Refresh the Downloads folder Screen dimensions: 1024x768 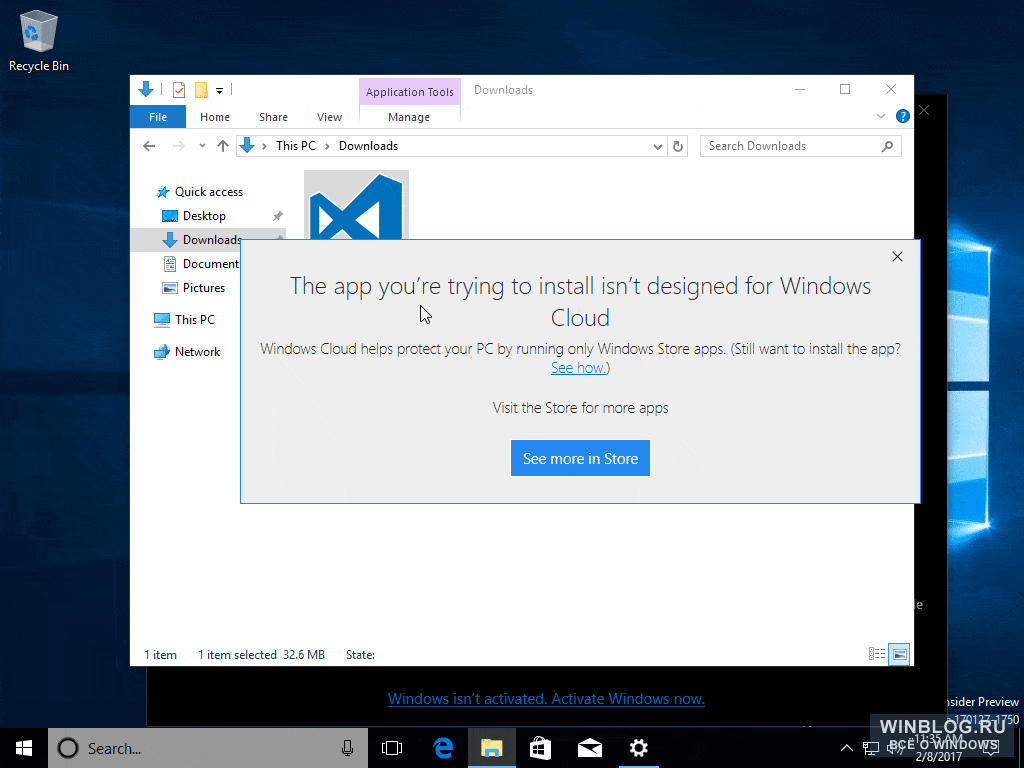pos(678,146)
